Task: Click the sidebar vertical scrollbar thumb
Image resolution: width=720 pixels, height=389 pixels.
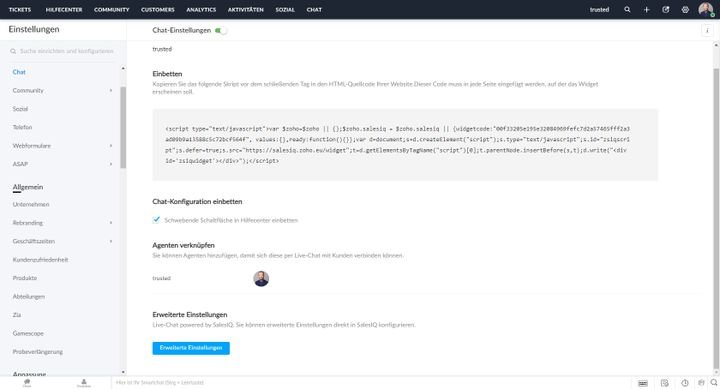Action: click(x=123, y=127)
